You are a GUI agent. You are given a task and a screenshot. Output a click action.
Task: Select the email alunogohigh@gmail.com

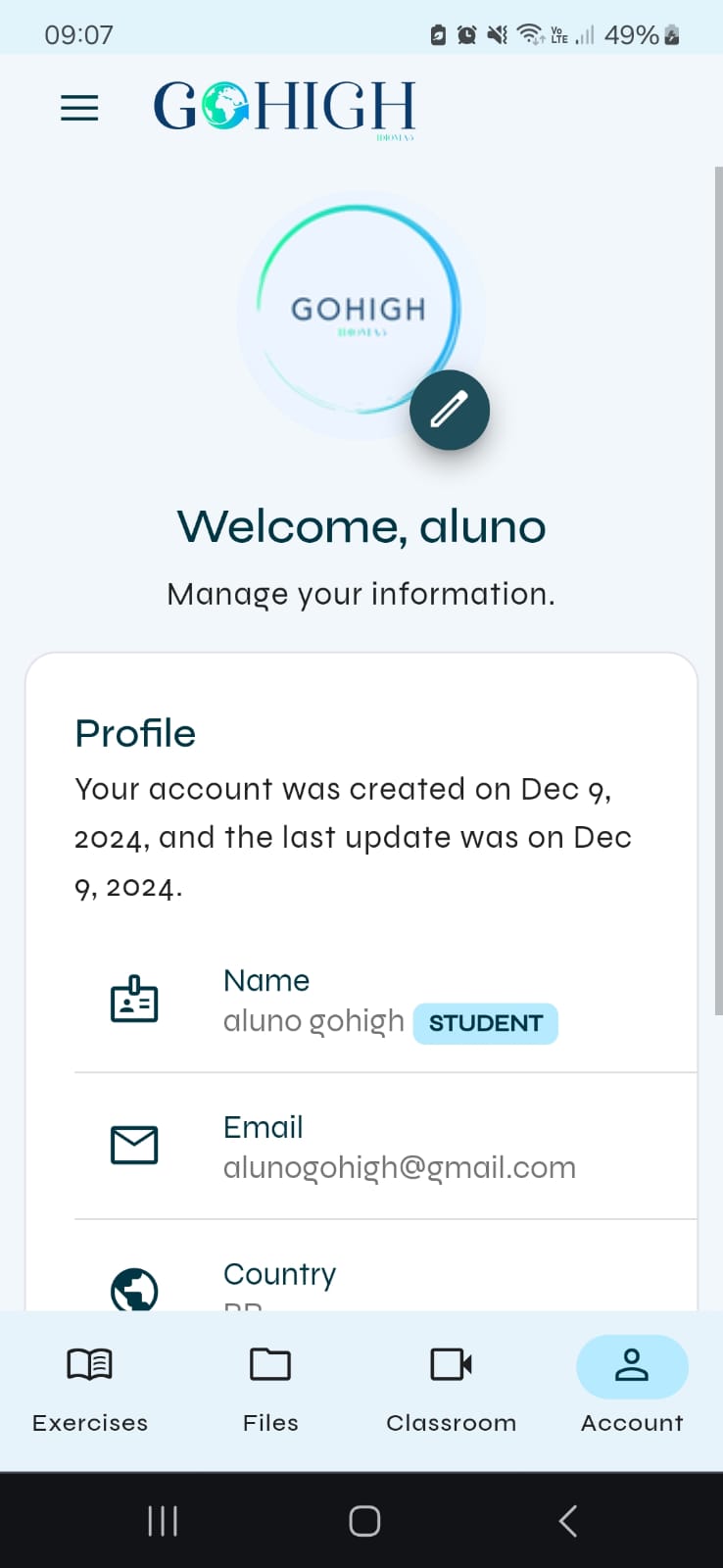(400, 1167)
